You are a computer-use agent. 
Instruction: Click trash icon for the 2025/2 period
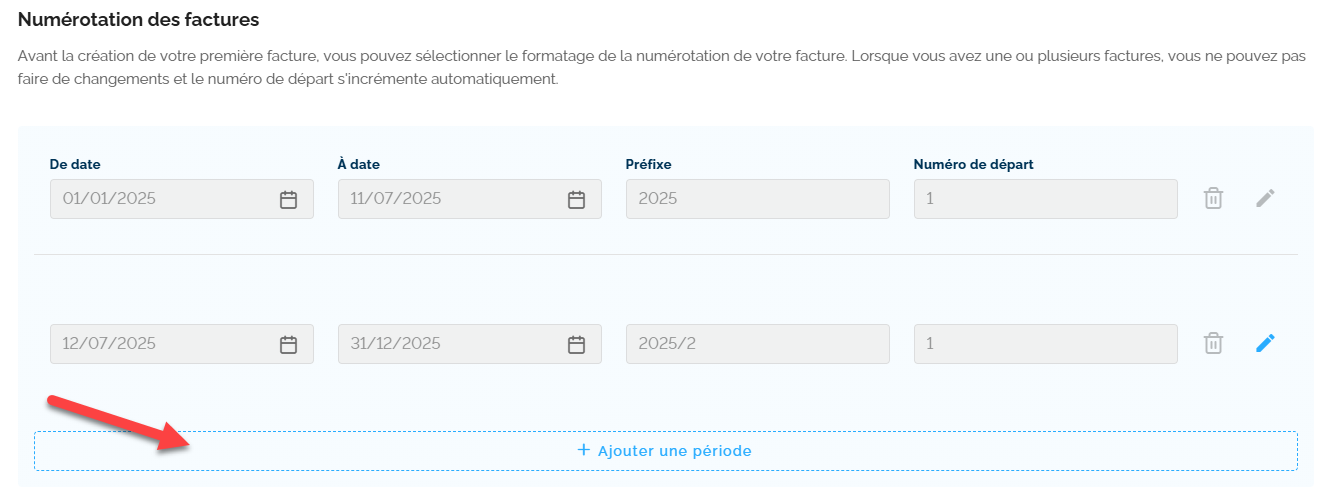point(1213,343)
